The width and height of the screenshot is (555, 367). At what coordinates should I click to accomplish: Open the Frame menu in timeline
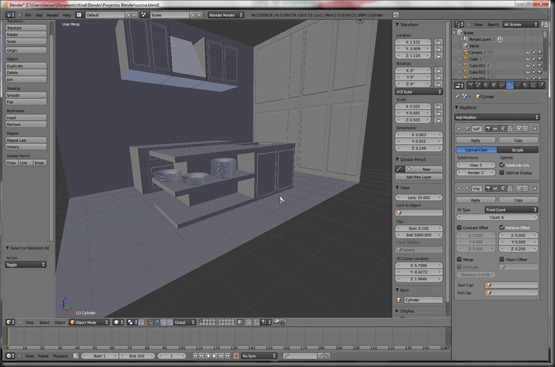[x=43, y=356]
